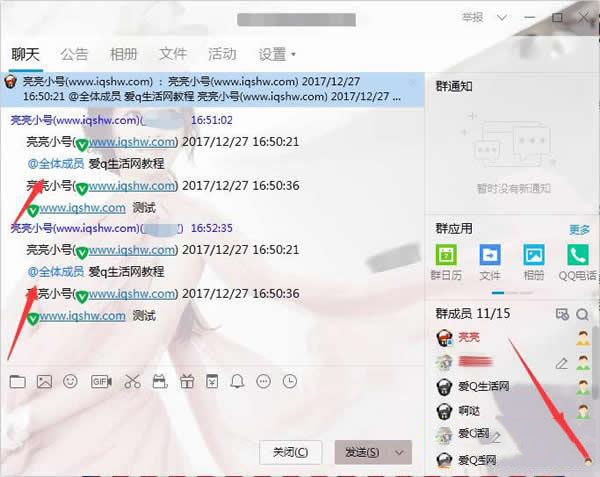The height and width of the screenshot is (477, 600).
Task: Click the 发送(S) button
Action: pos(362,453)
